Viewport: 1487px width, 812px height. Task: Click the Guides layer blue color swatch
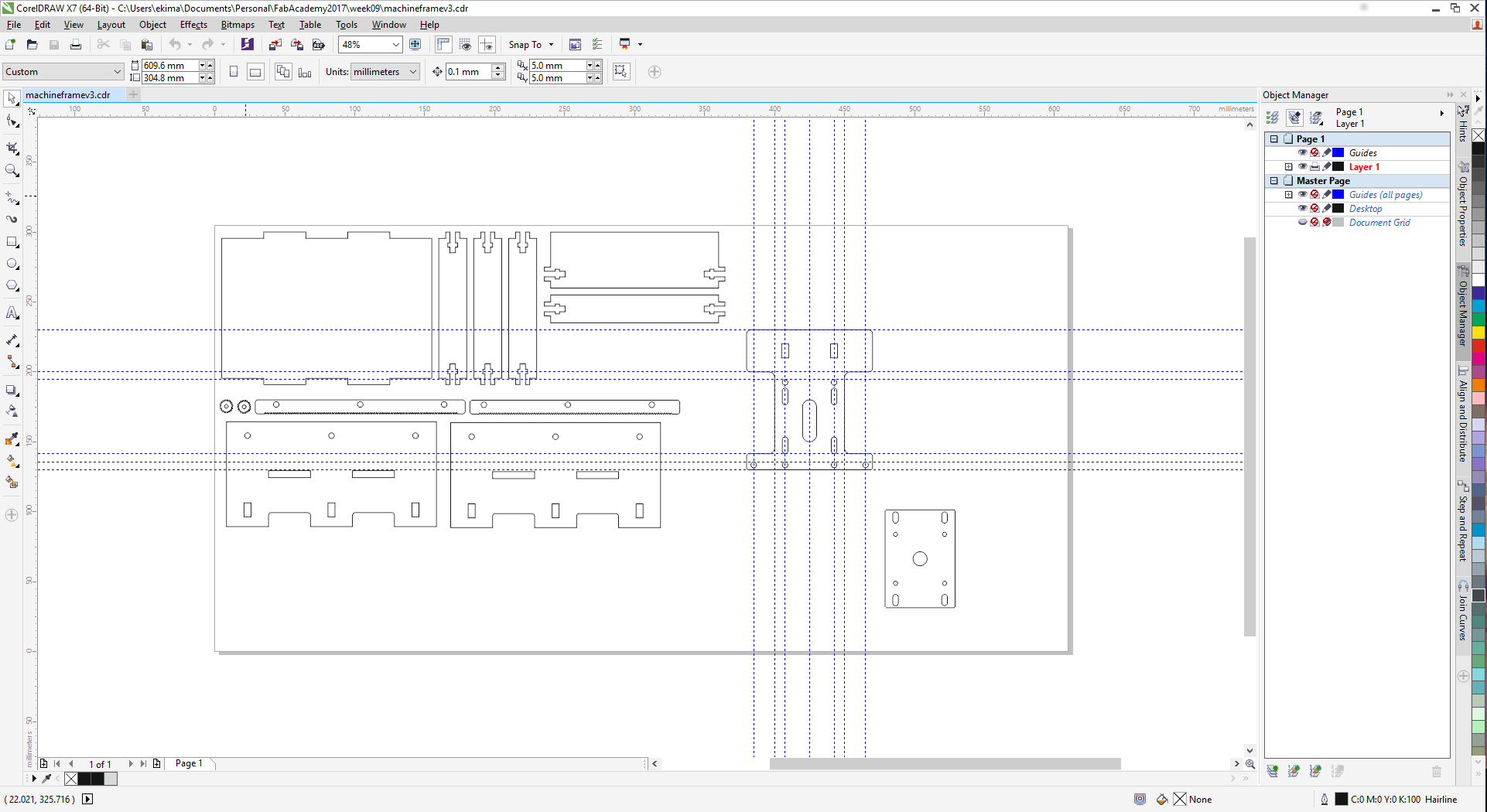tap(1338, 152)
